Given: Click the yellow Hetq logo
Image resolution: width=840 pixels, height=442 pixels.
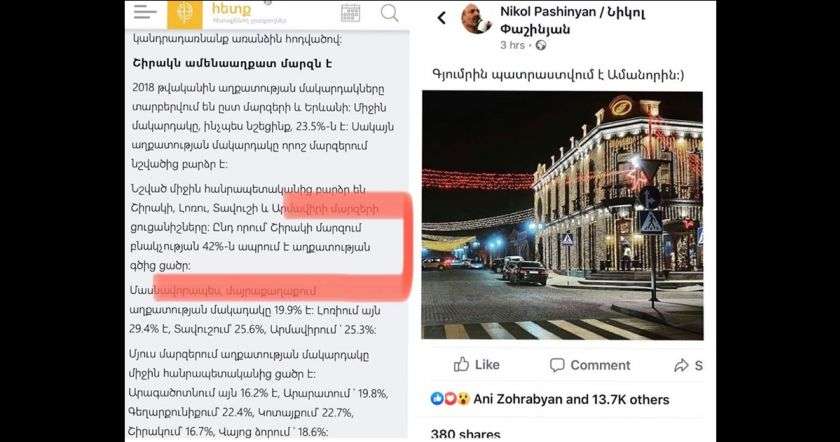Looking at the screenshot, I should click(185, 14).
